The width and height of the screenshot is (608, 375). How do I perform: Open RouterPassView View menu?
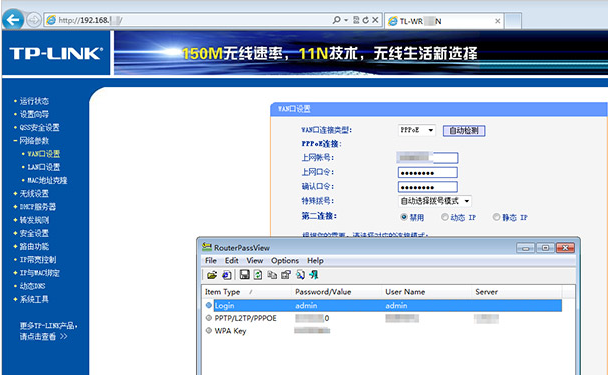255,261
